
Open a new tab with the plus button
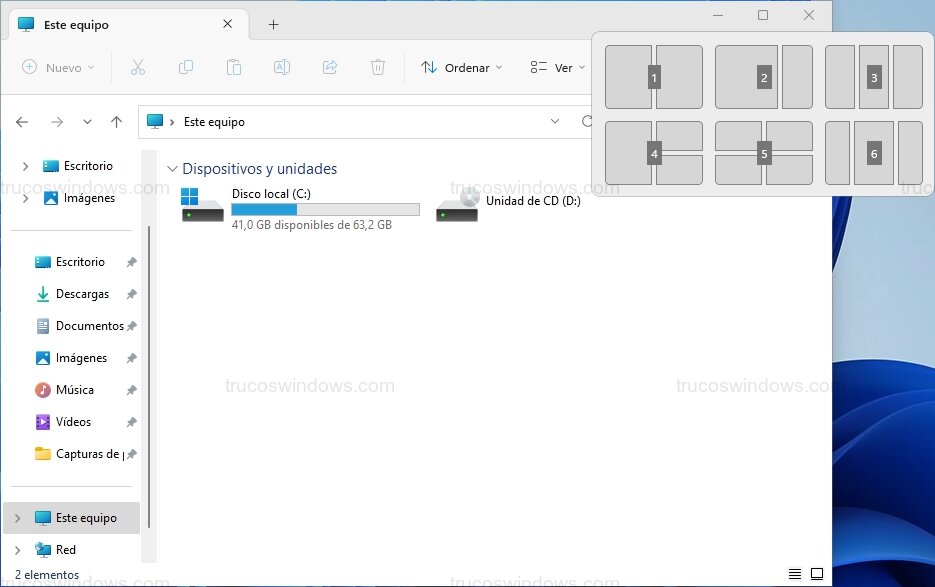271,23
